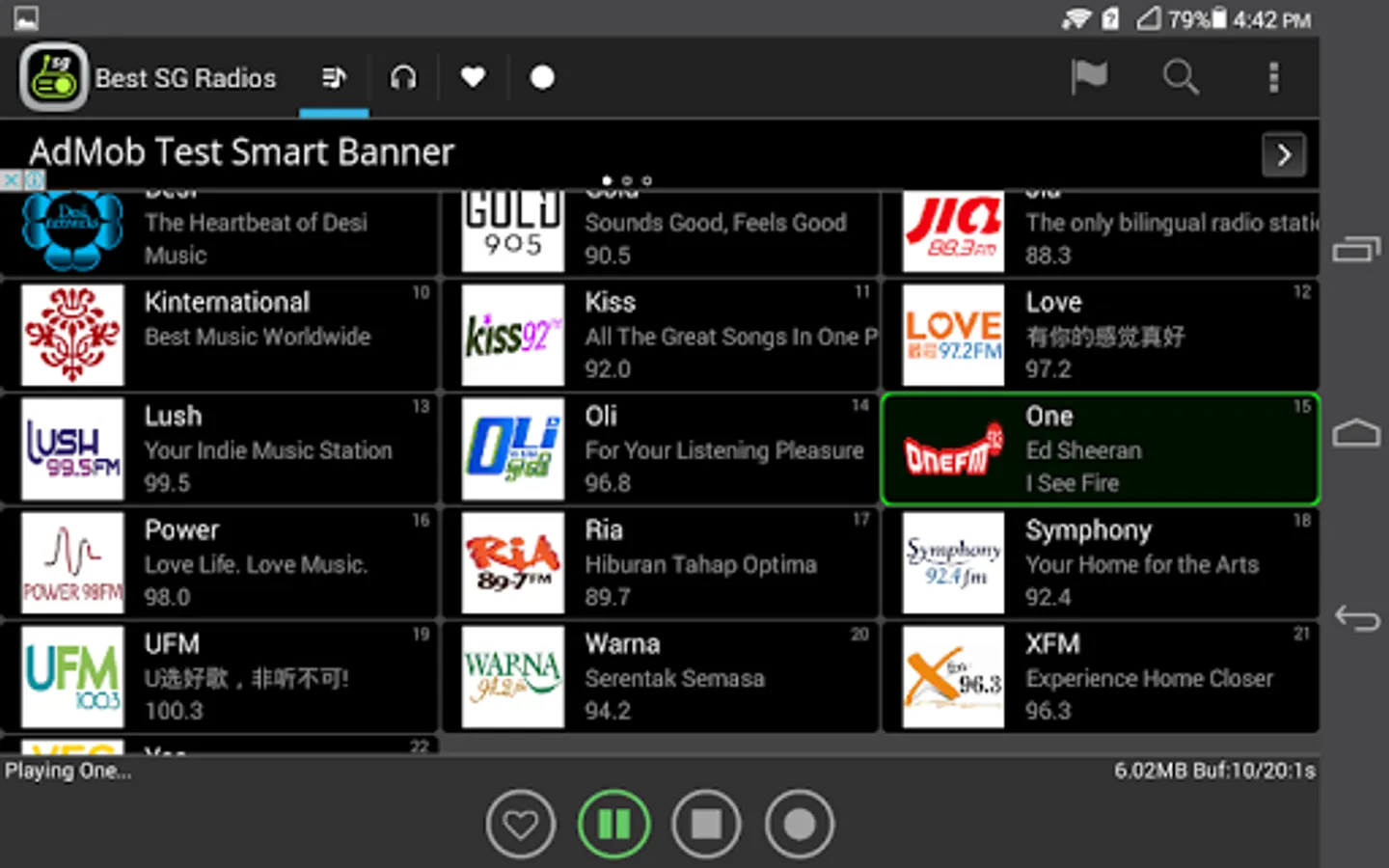Play the Oli 96.8 station
1389x868 pixels.
point(661,448)
